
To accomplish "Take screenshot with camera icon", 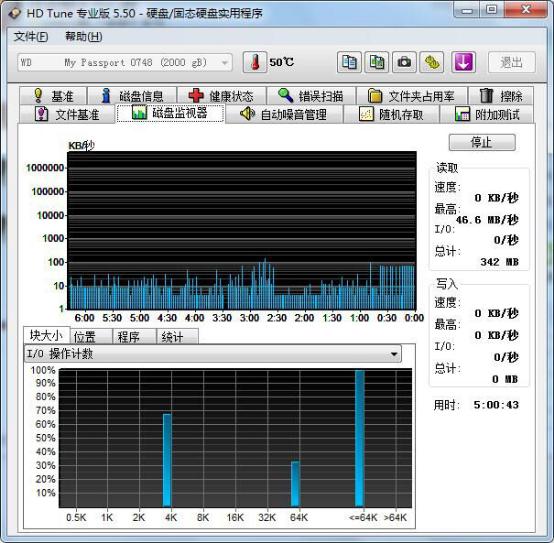I will click(404, 63).
